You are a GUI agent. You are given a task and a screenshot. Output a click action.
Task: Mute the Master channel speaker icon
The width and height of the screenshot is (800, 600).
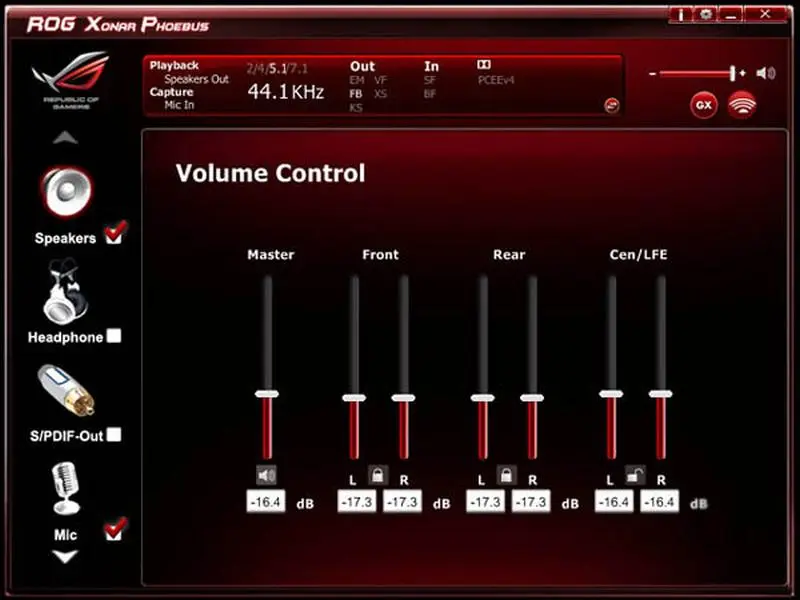[x=266, y=476]
